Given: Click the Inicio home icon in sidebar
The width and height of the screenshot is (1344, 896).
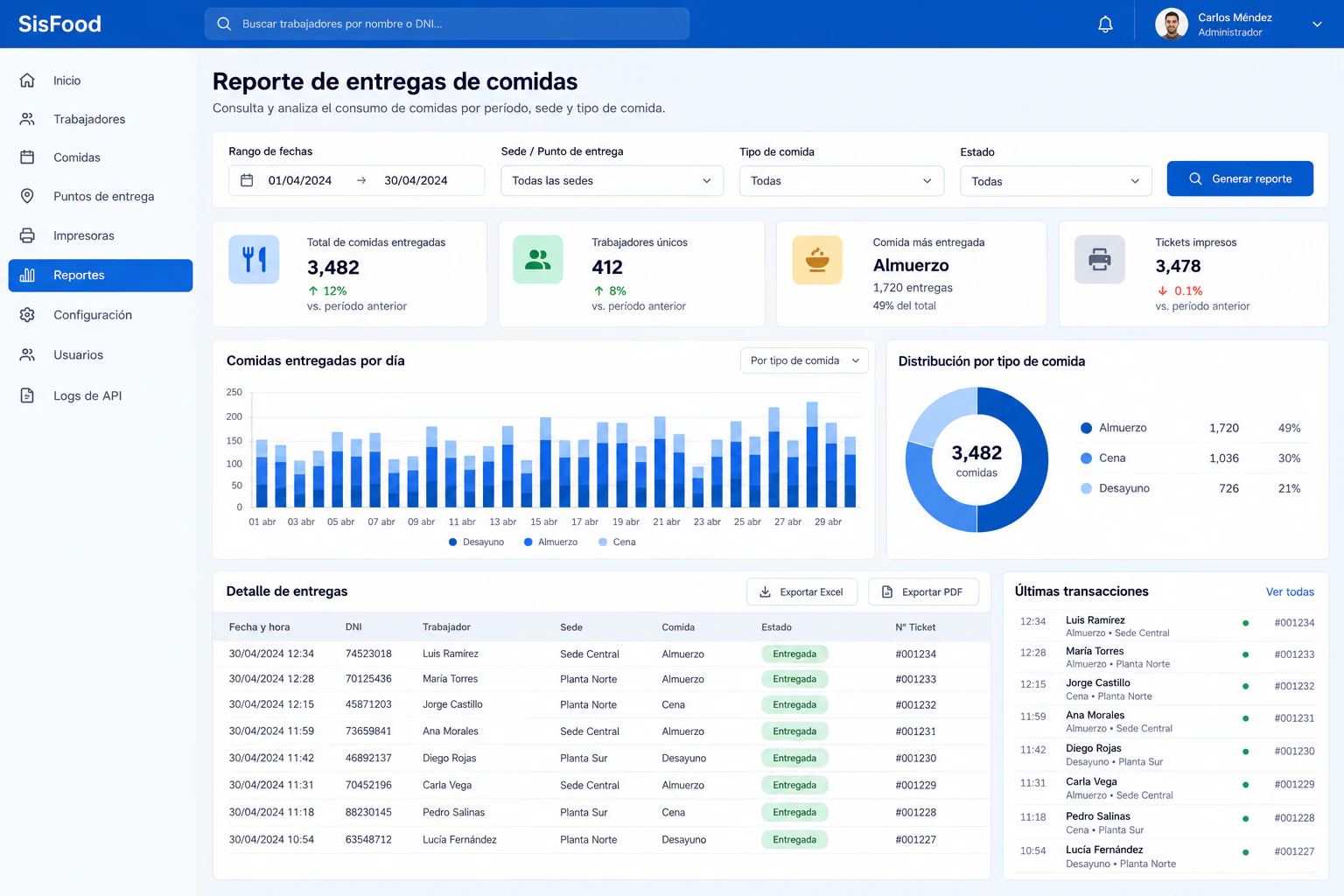Looking at the screenshot, I should click(x=27, y=80).
